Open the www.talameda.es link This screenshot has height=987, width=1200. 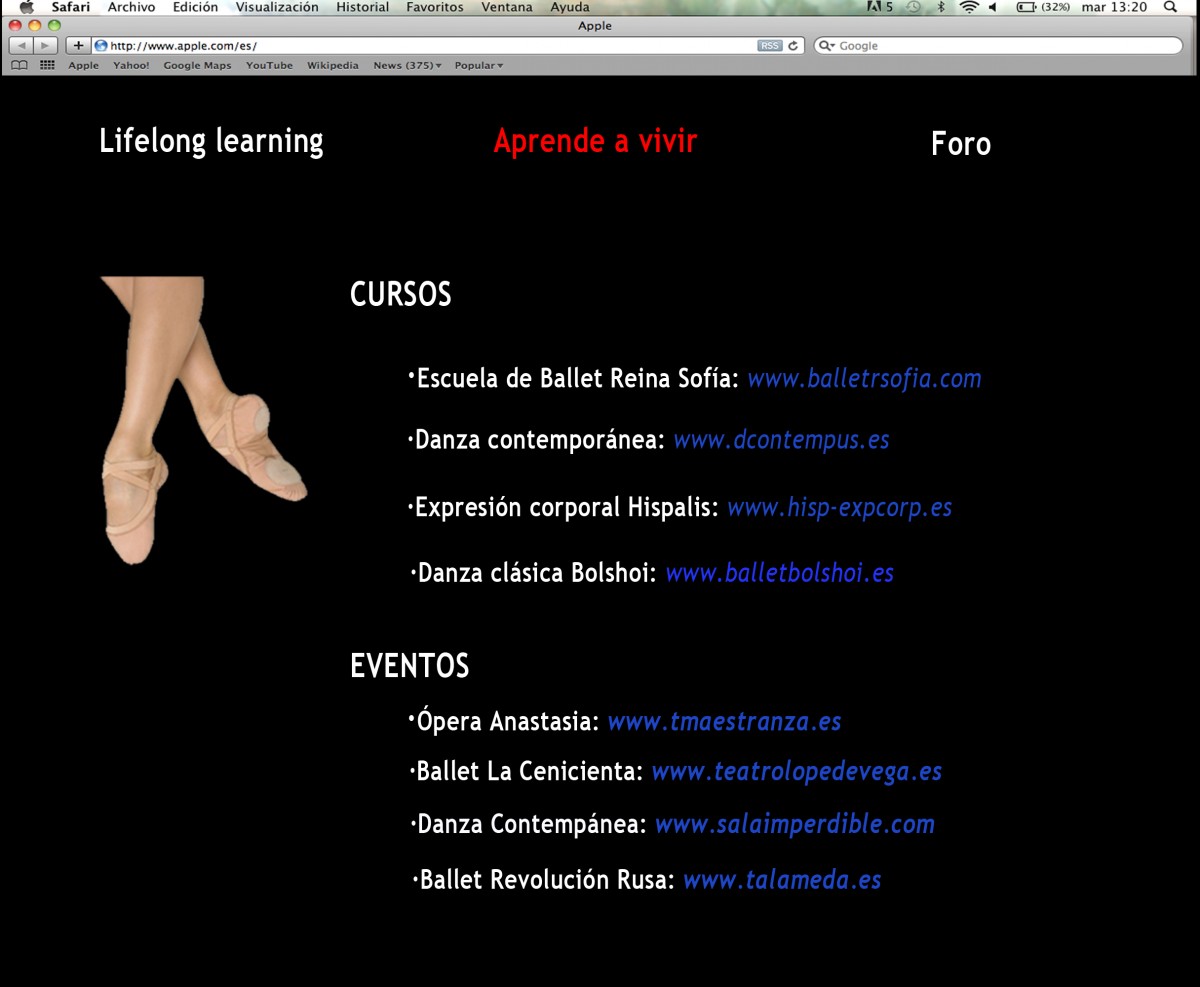tap(782, 880)
